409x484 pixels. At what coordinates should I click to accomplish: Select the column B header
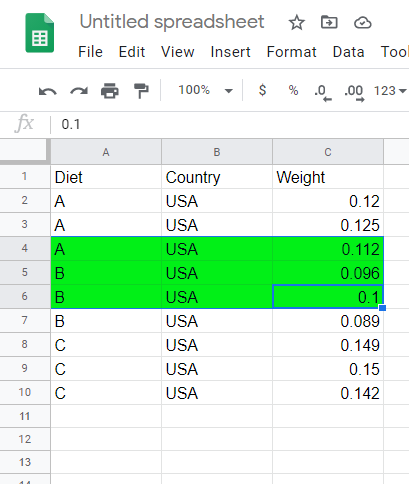point(217,152)
